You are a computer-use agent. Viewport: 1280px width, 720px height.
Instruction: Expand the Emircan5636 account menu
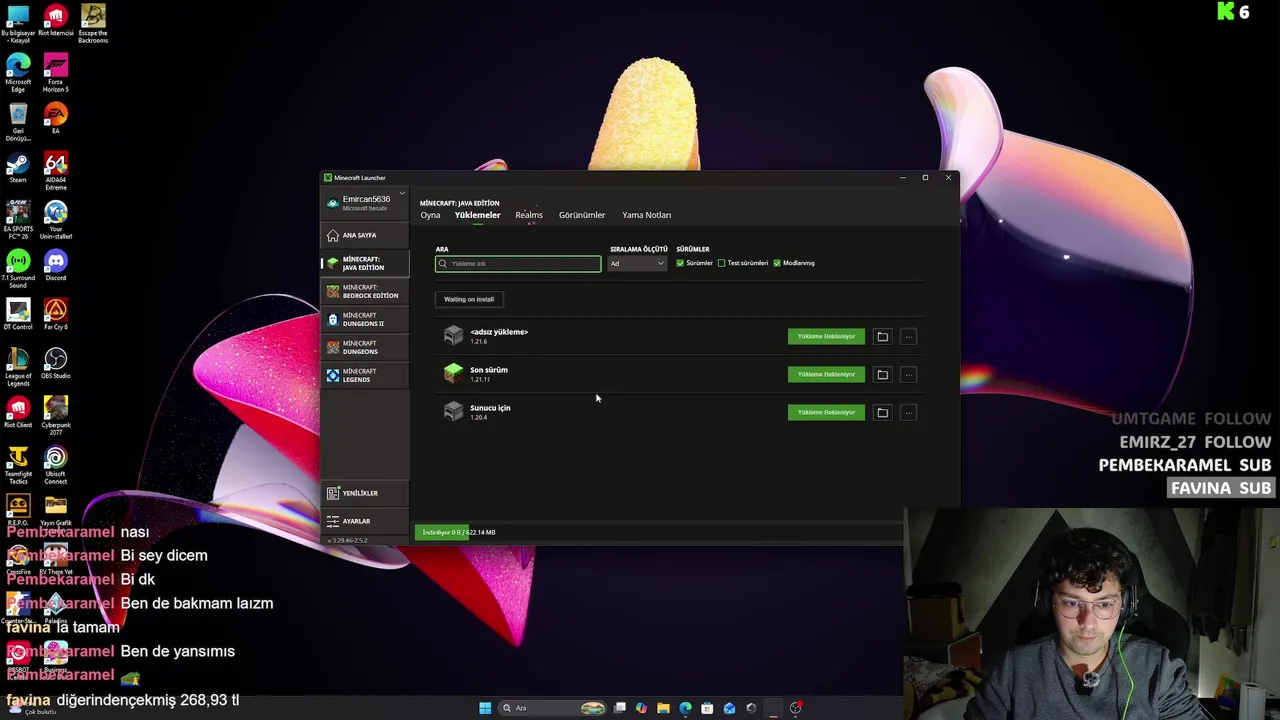click(366, 202)
